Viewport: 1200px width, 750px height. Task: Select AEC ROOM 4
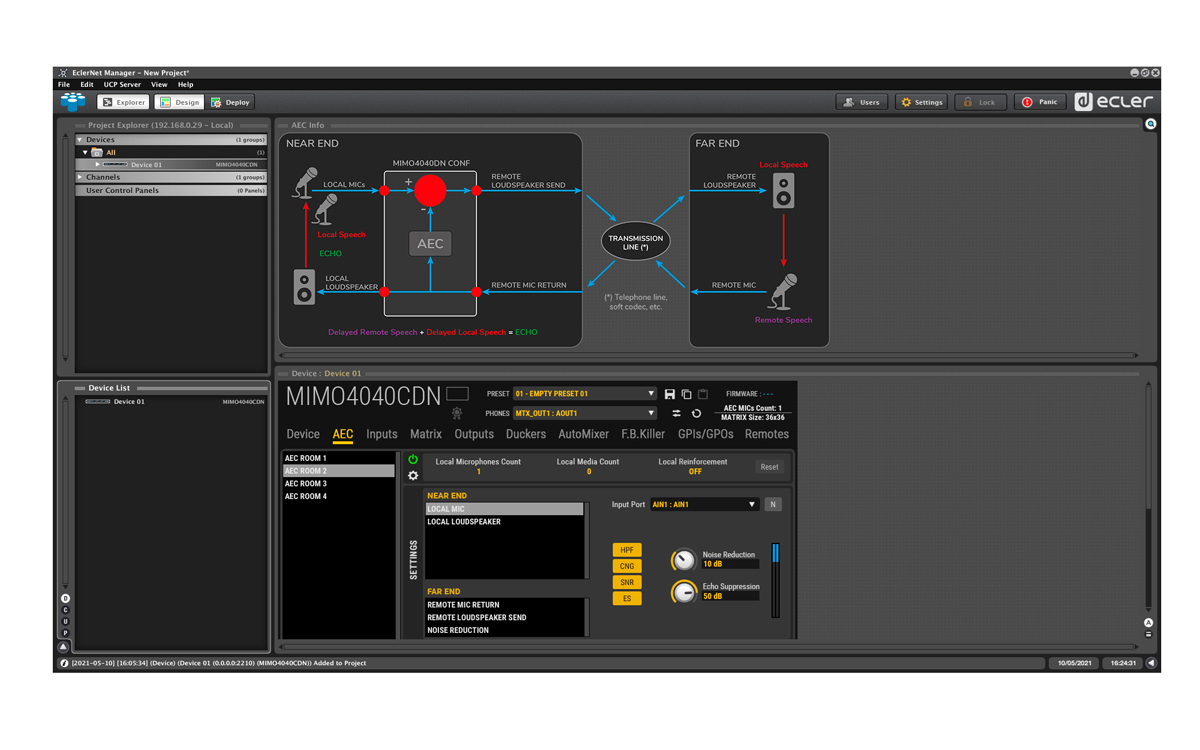[x=339, y=496]
